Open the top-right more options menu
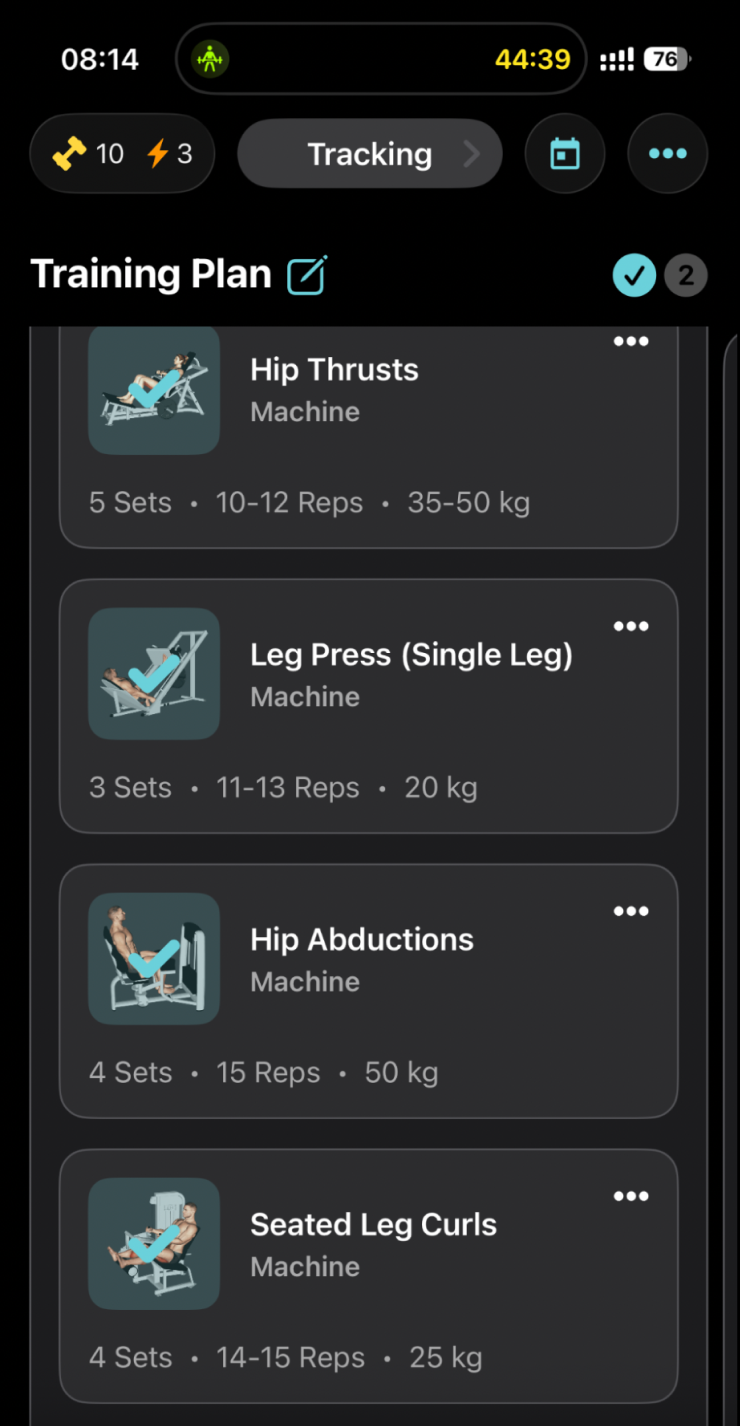740x1426 pixels. click(x=667, y=154)
